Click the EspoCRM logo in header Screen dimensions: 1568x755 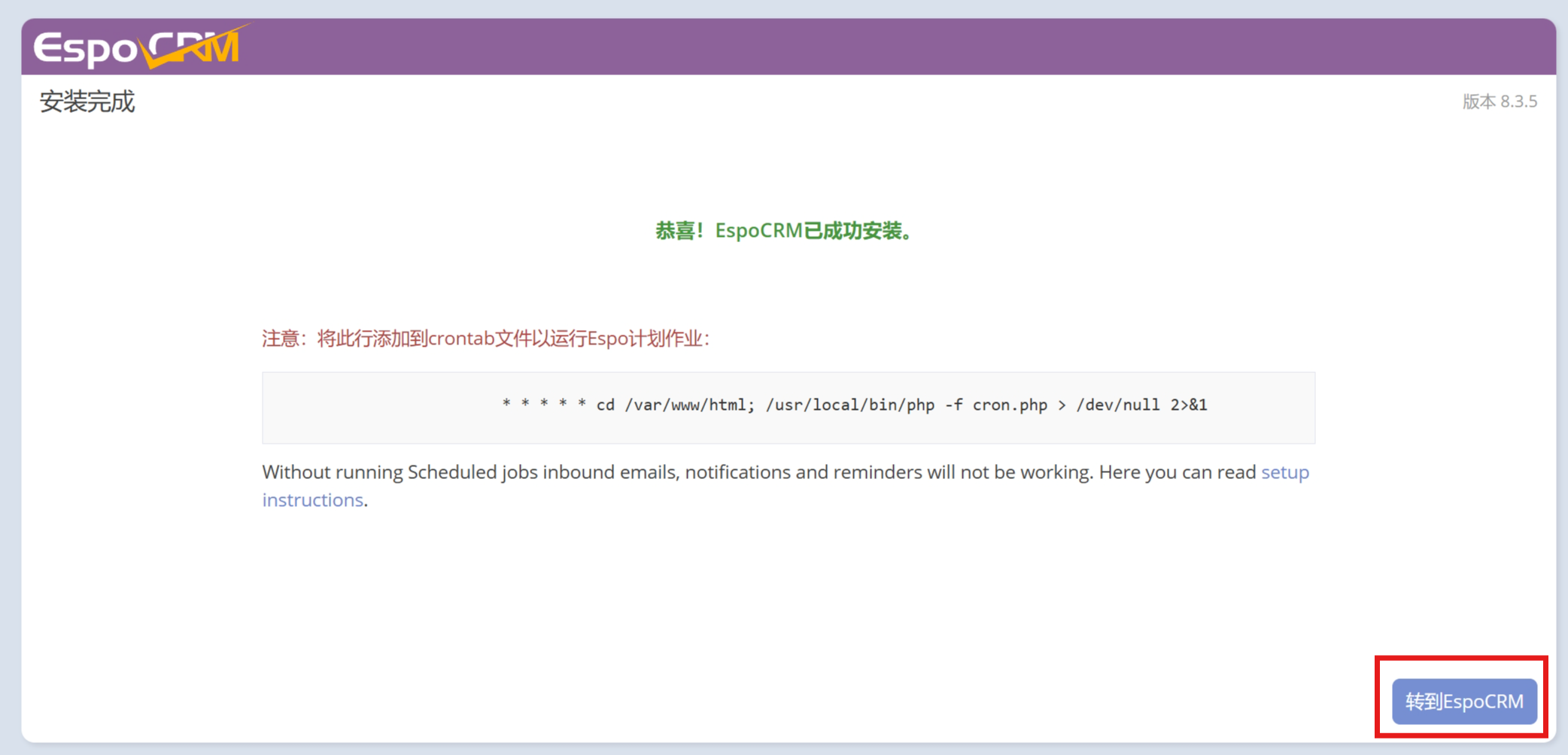[135, 47]
